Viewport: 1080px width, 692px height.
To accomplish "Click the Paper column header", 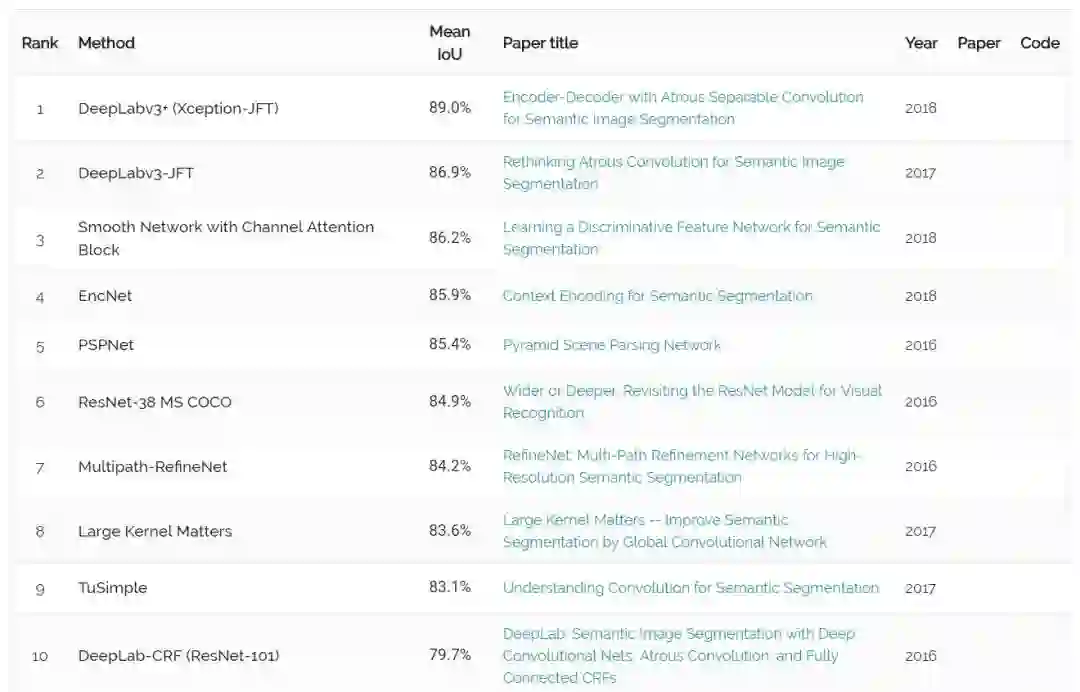I will [979, 43].
